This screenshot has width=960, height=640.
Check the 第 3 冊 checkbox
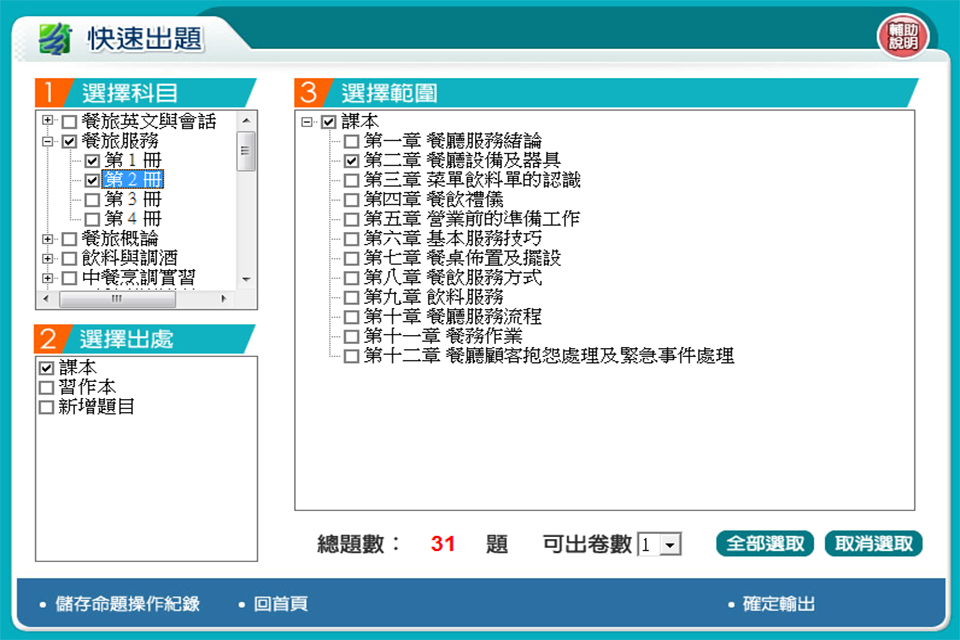tap(92, 200)
